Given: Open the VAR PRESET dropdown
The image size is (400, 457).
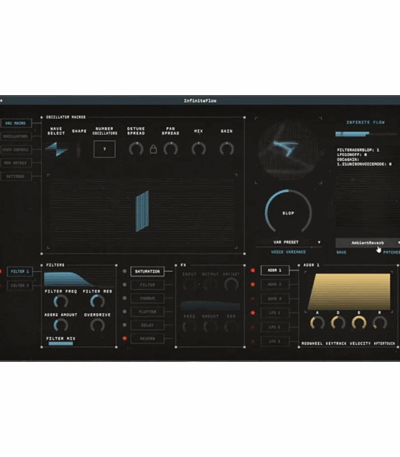Looking at the screenshot, I should point(289,242).
